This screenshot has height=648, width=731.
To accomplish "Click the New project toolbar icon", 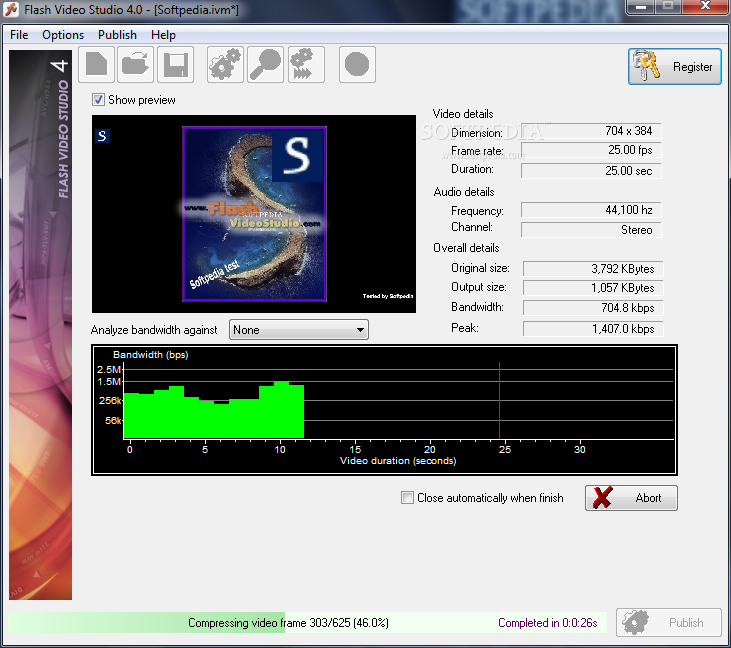I will coord(97,64).
